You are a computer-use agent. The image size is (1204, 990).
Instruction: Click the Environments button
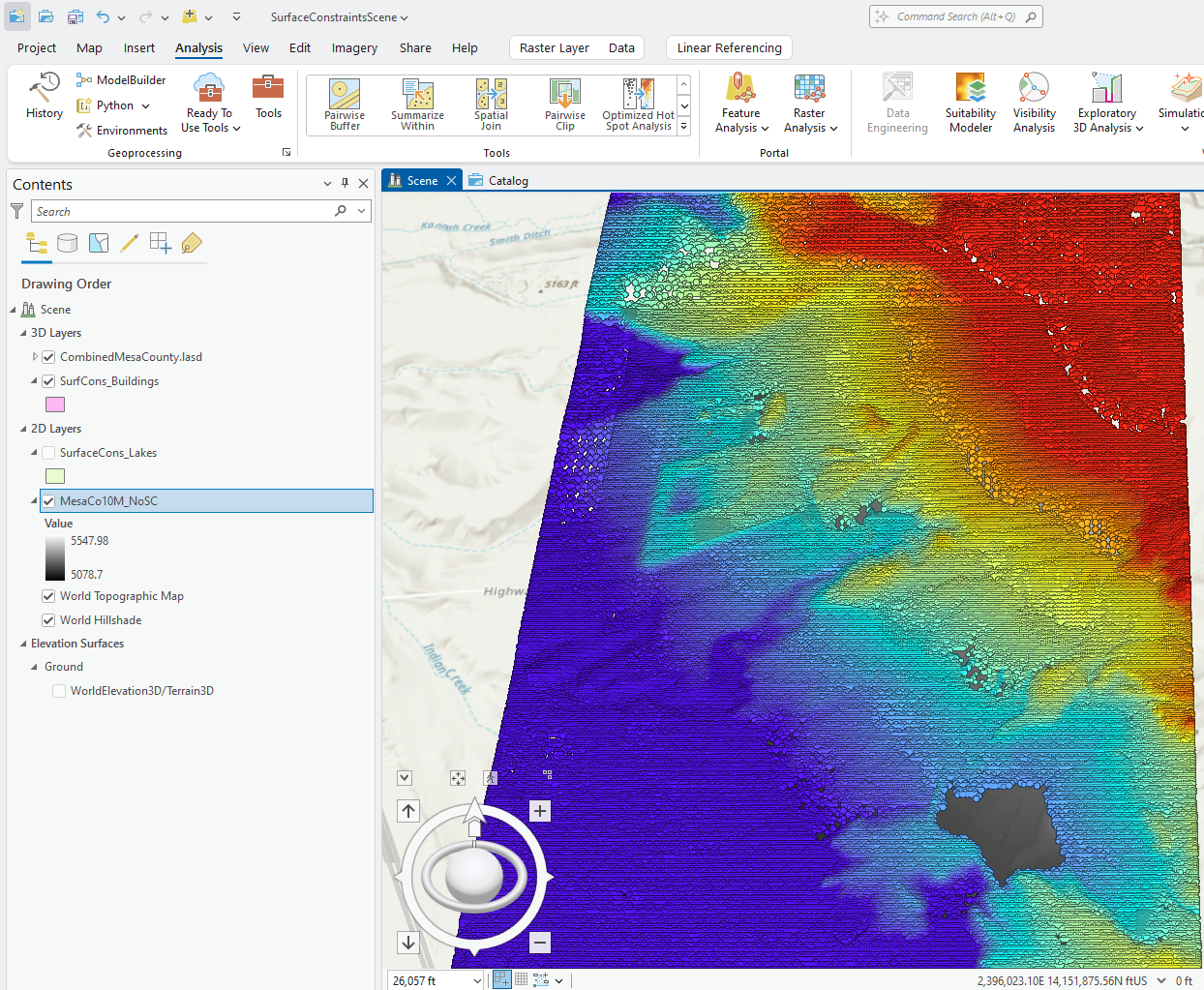pos(122,131)
